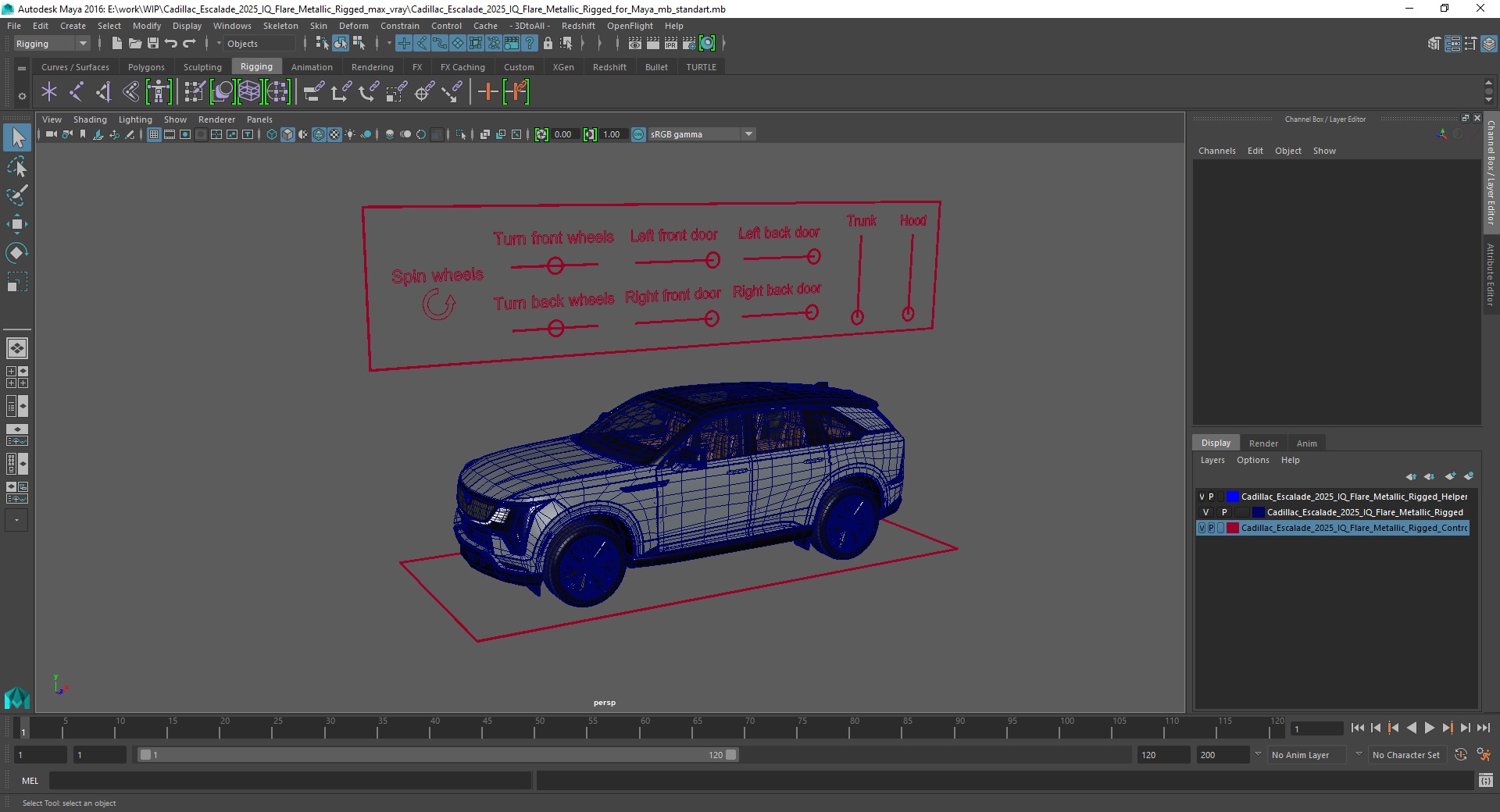Click the Set Key orange plus icon
This screenshot has width=1500, height=812.
(487, 92)
